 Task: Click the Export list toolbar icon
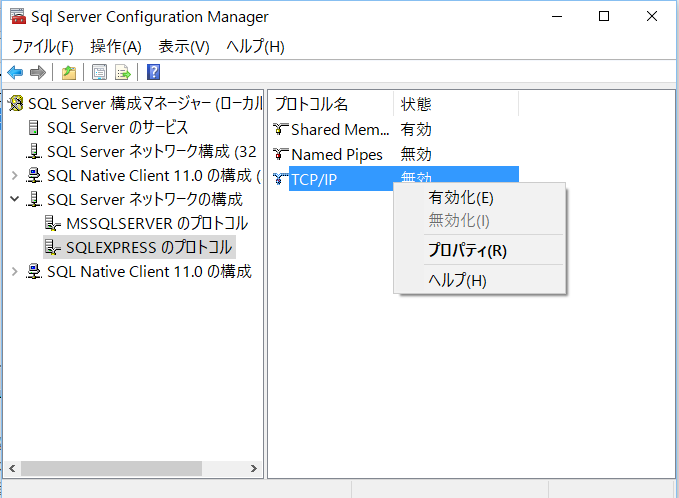123,72
